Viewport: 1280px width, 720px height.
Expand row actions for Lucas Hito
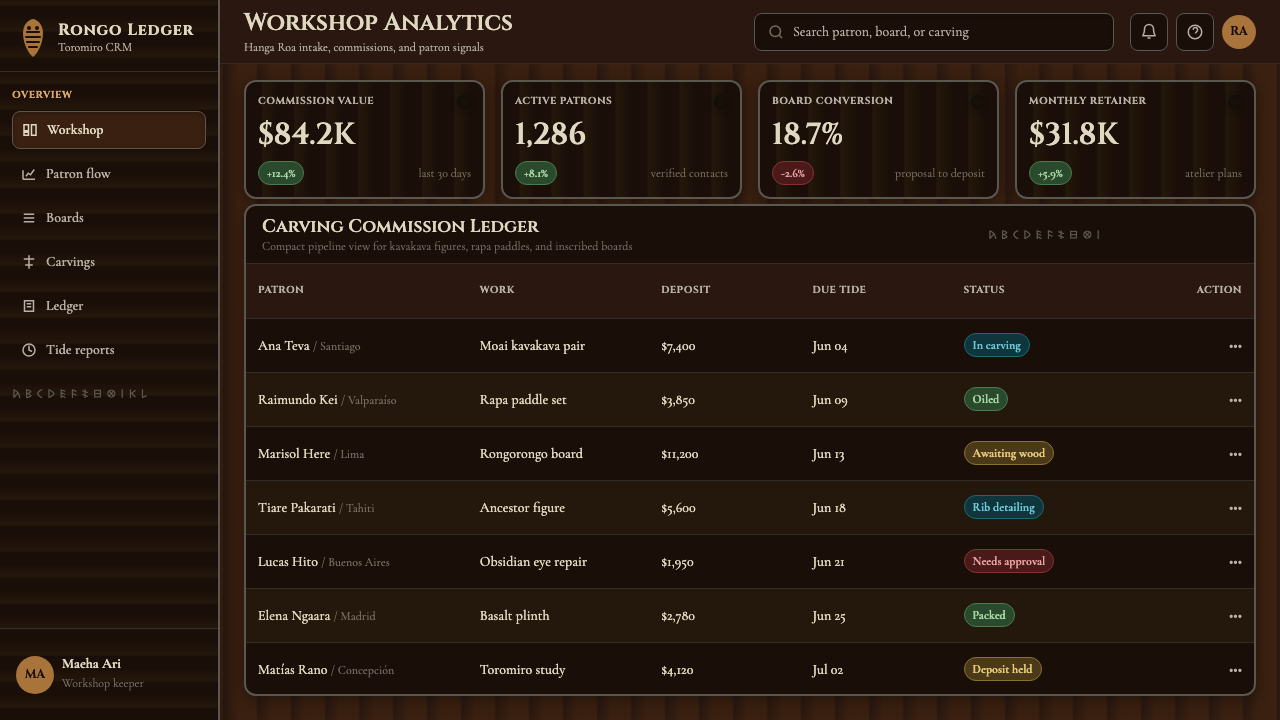coord(1235,562)
